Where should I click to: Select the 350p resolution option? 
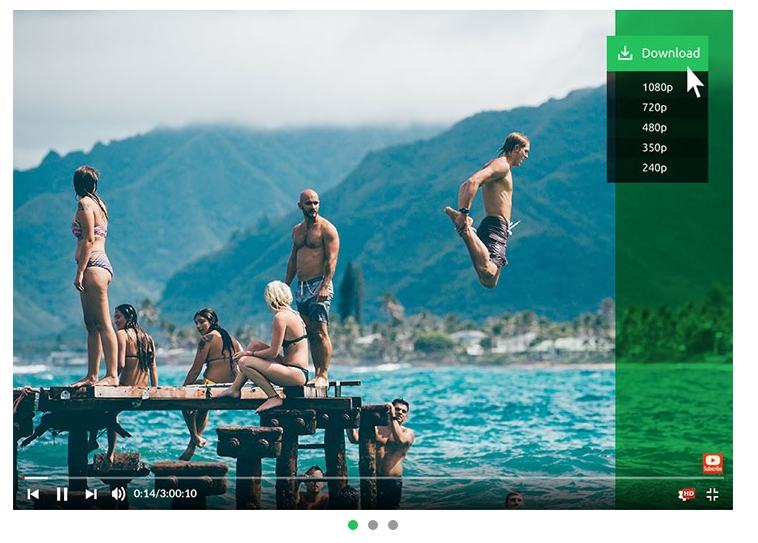[x=657, y=147]
